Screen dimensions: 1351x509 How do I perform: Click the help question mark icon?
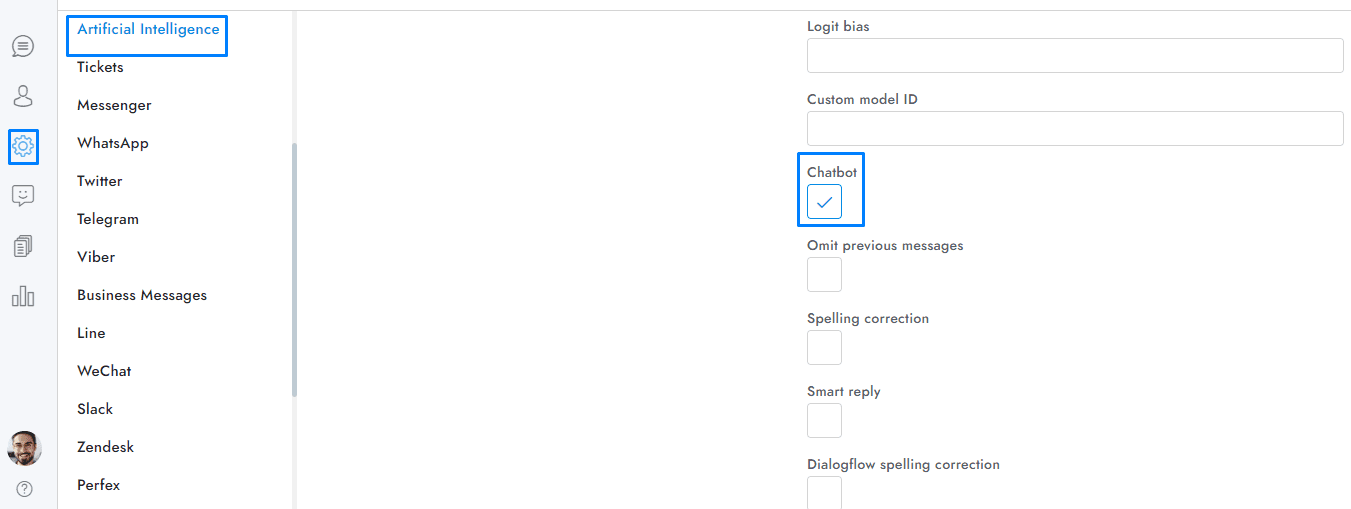pos(24,489)
